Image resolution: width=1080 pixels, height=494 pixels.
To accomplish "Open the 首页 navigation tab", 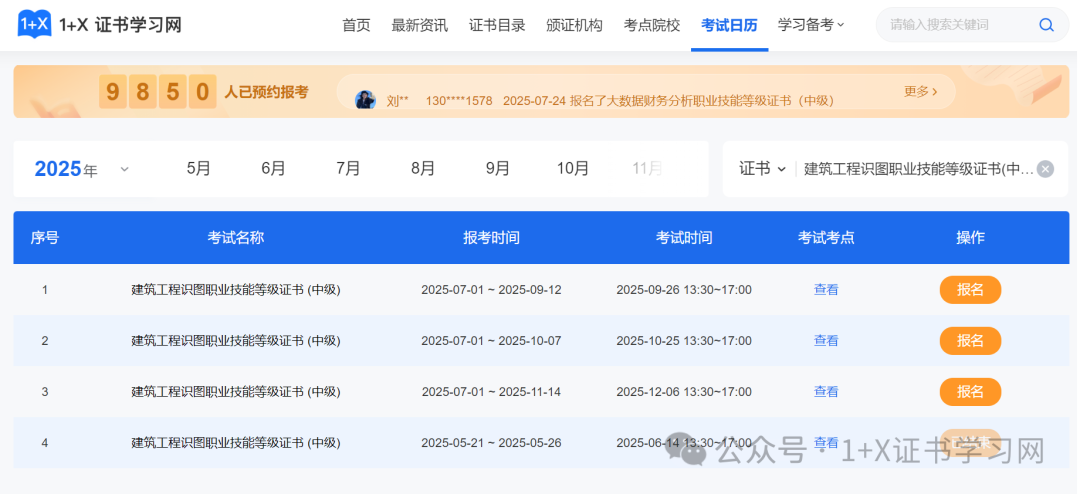I will [x=356, y=25].
